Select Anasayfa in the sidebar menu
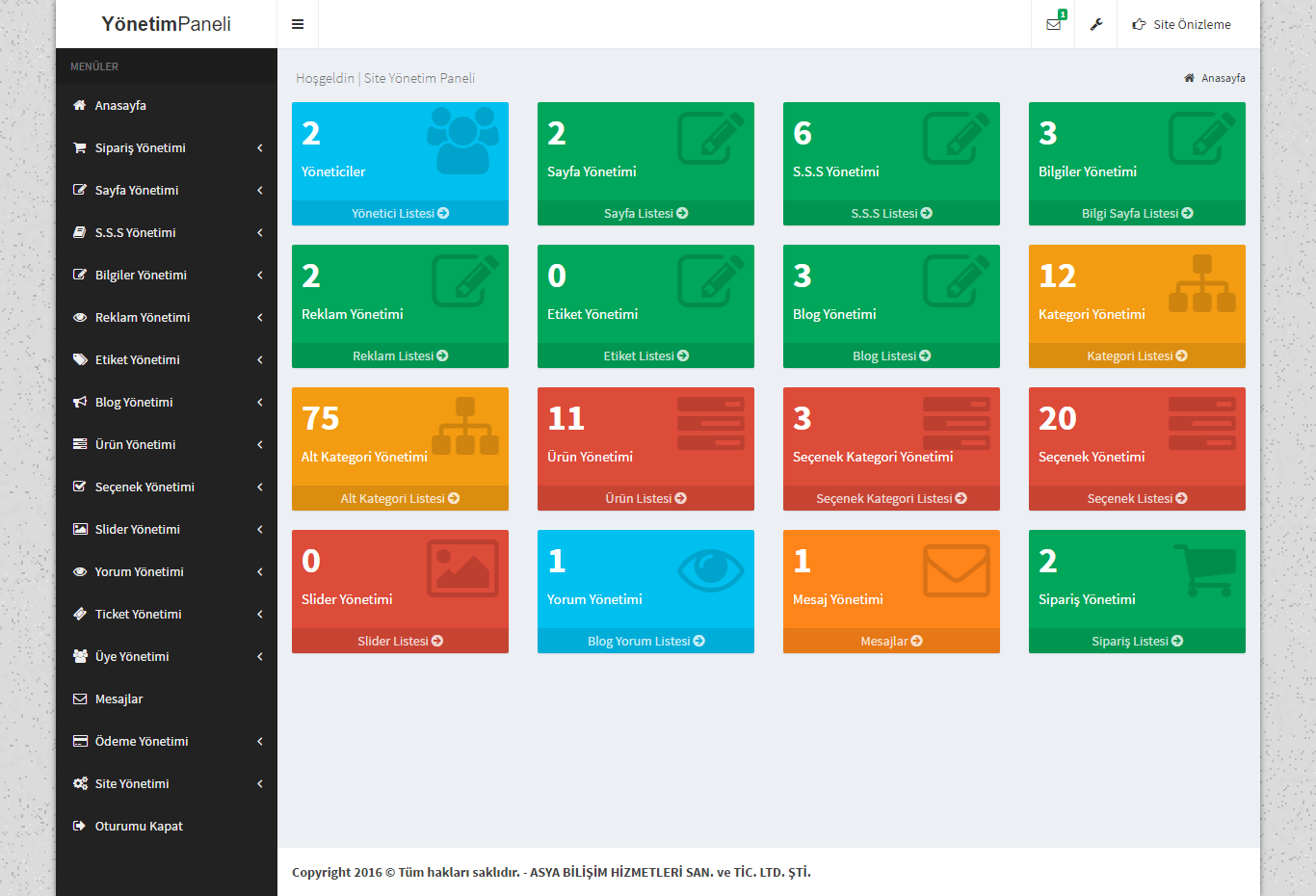Viewport: 1316px width, 896px height. [x=120, y=105]
